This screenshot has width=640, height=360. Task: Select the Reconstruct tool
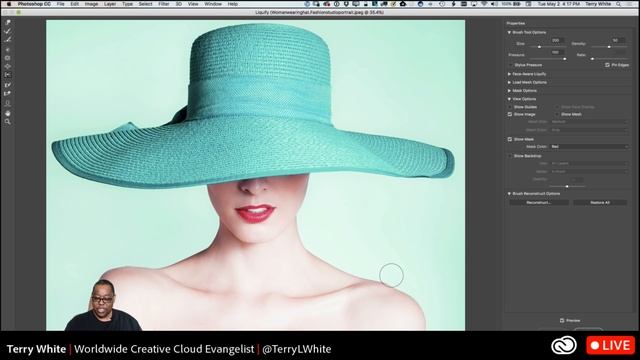click(x=8, y=31)
